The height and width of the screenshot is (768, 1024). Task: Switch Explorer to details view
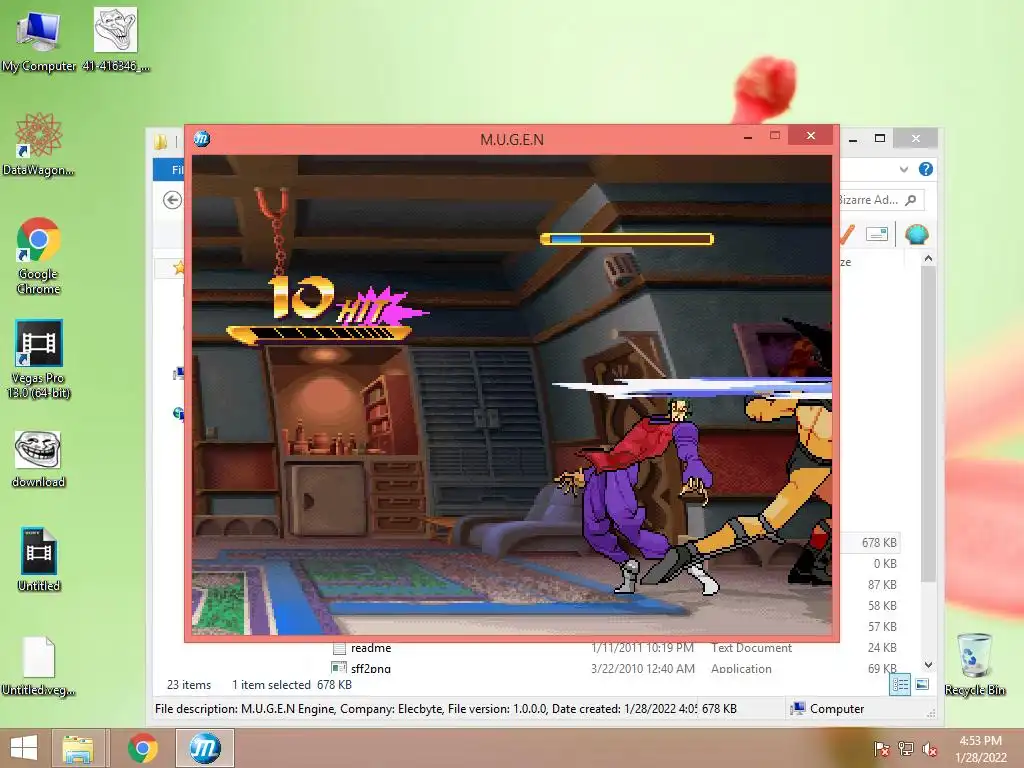[x=900, y=684]
